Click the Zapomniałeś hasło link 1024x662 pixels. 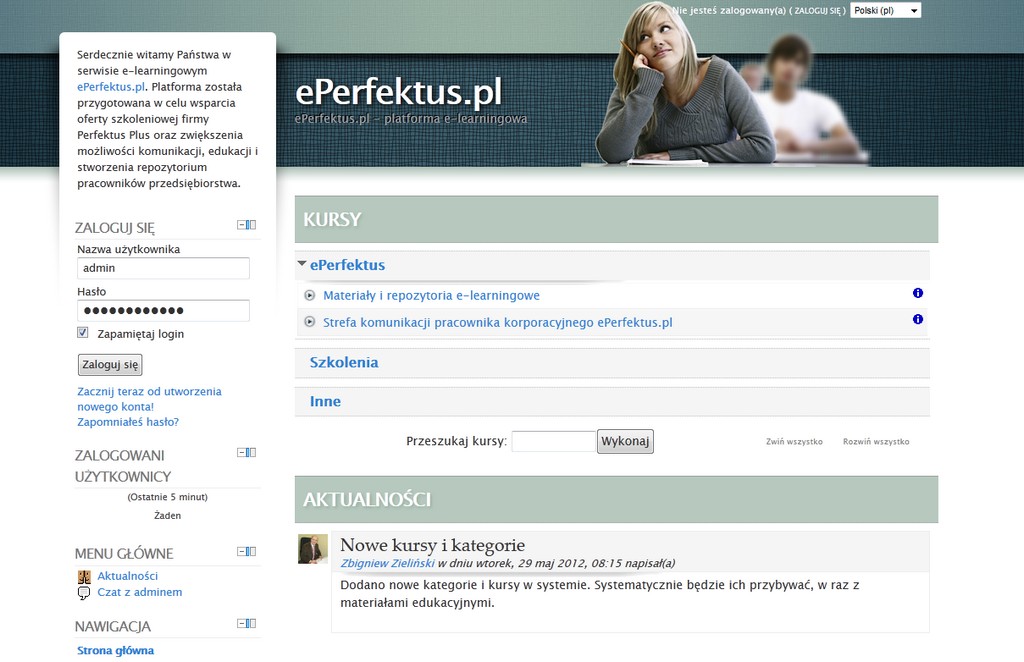[x=128, y=422]
